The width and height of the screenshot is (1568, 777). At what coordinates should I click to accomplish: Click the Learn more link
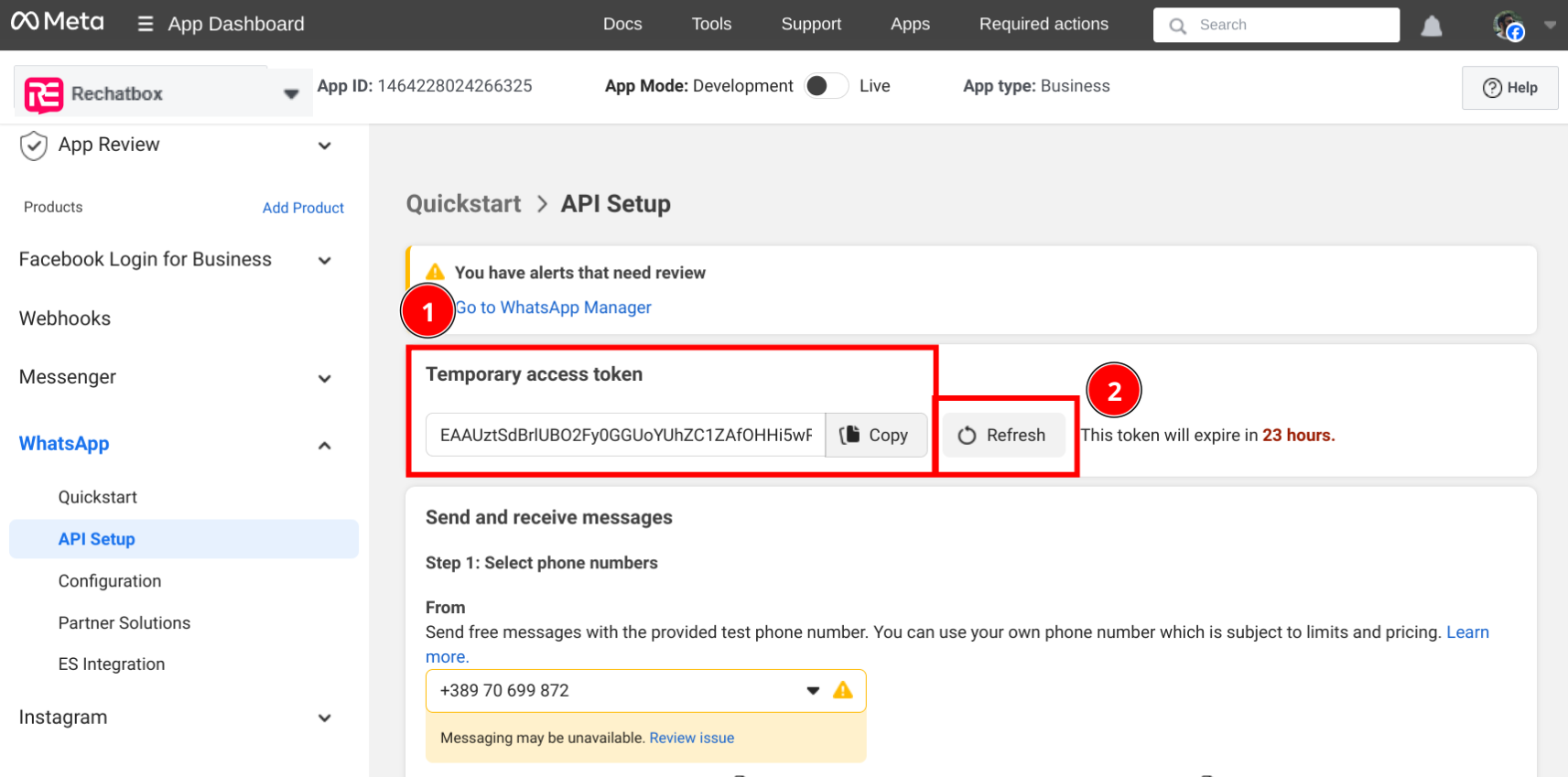click(1467, 632)
